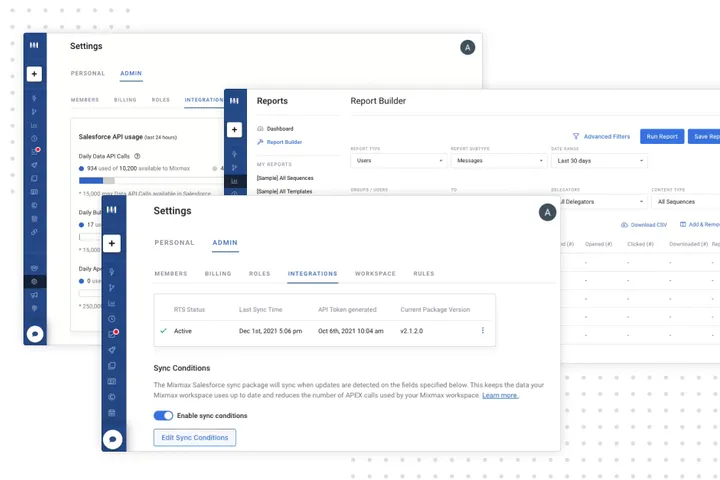Open the Delegators dropdown in Report Builder
Viewport: 720px width, 480px height.
pyautogui.click(x=602, y=202)
